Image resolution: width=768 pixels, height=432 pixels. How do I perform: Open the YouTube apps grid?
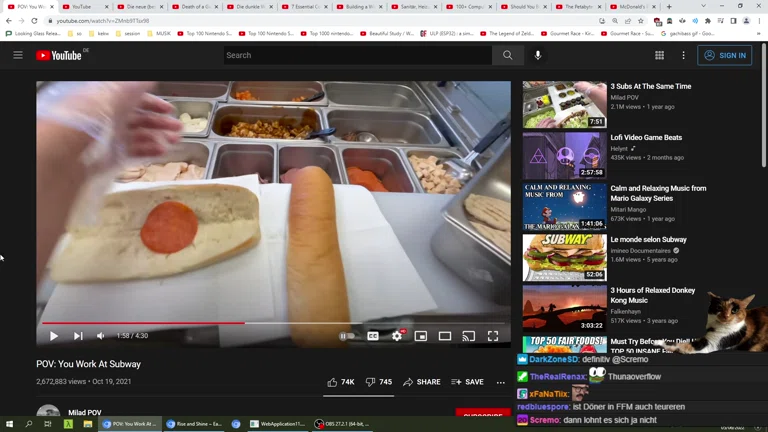(x=659, y=55)
